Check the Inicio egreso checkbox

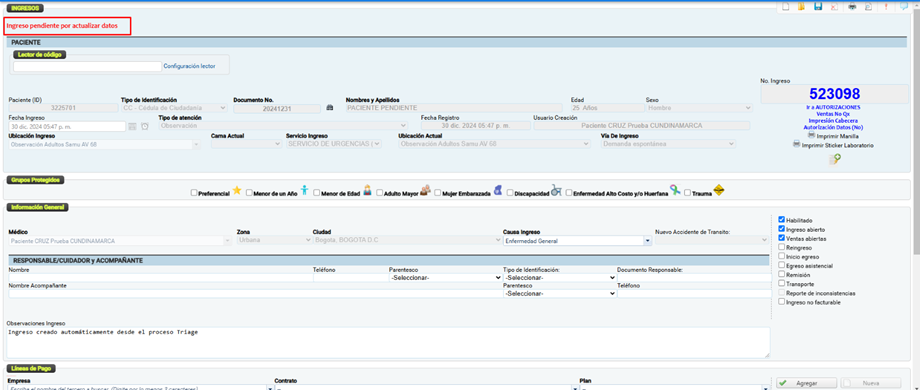[782, 256]
